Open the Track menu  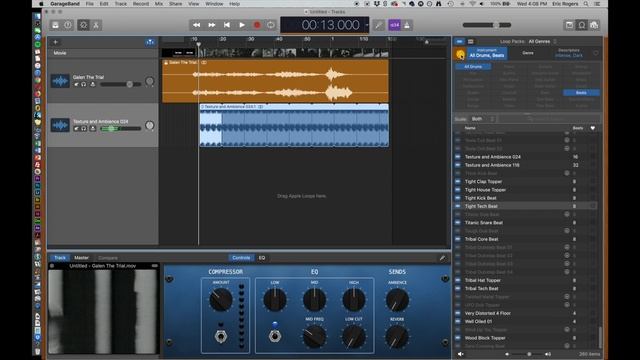coord(120,4)
